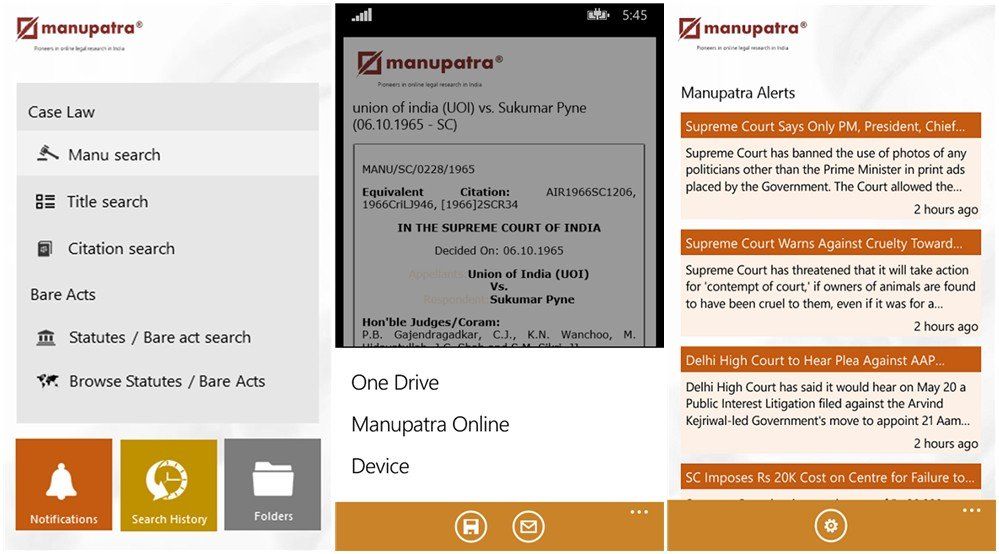Click the Bare Acts section header

coord(62,295)
